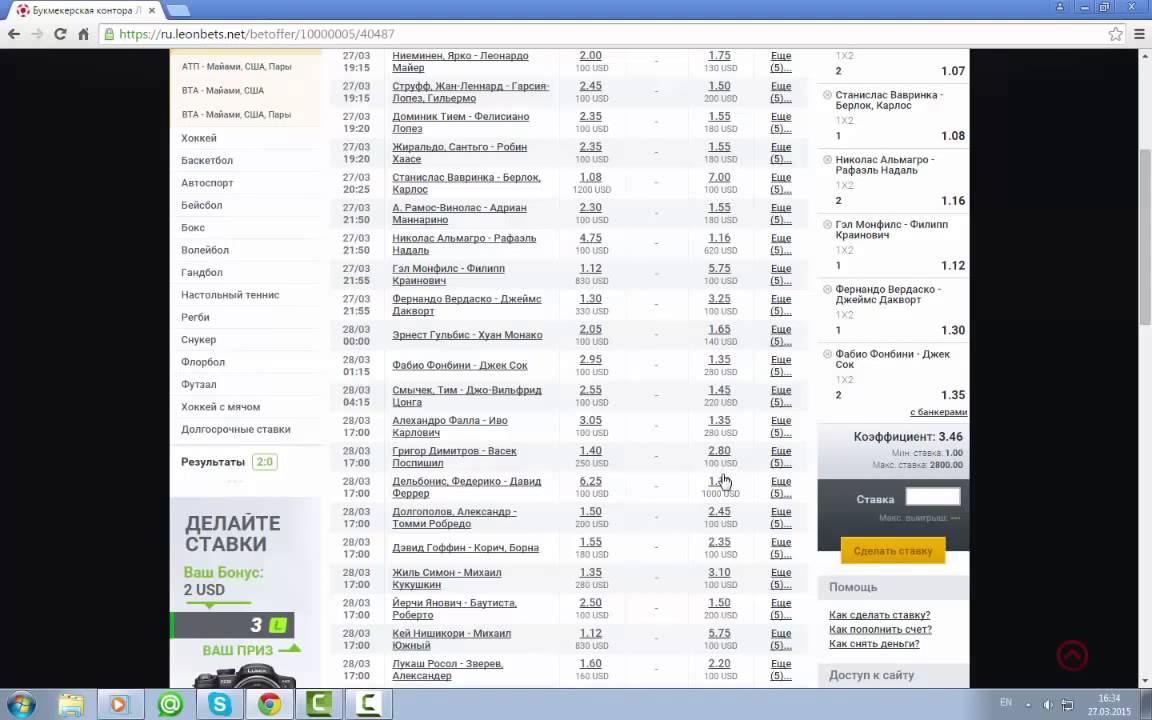The image size is (1152, 720).
Task: Click the volume icon in tray
Action: 1048,704
